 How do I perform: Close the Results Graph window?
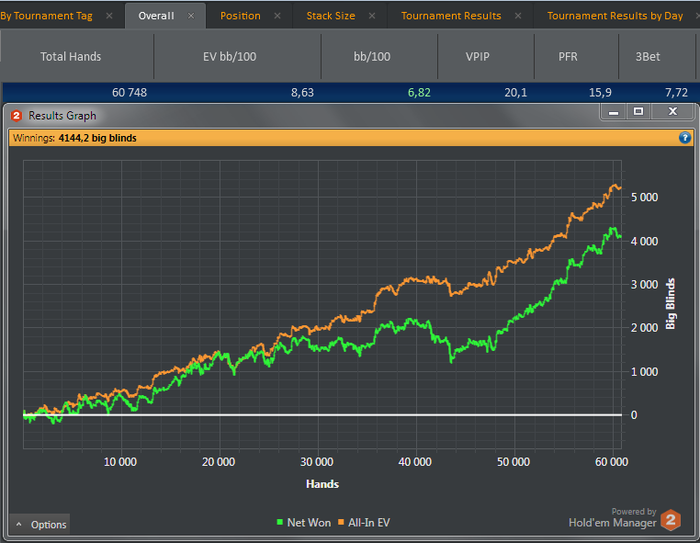tap(673, 112)
